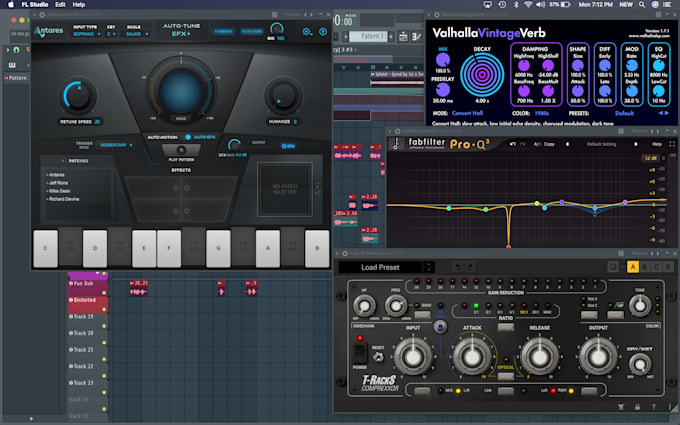Toggle the T-Racks Optical button
This screenshot has width=680, height=425.
(506, 376)
